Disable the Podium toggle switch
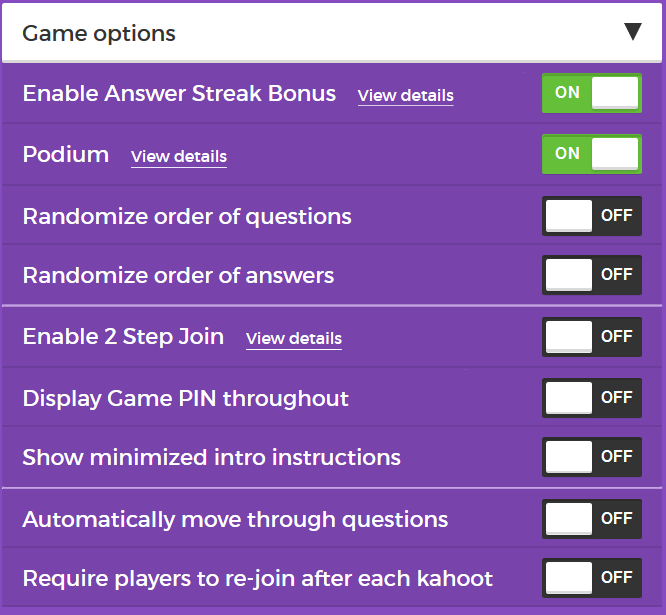 pos(591,154)
